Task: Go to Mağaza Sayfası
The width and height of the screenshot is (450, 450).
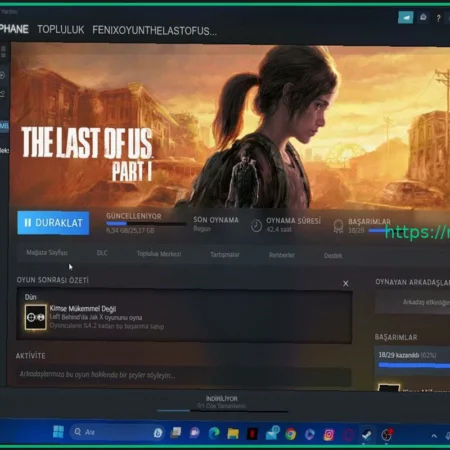Action: [47, 252]
